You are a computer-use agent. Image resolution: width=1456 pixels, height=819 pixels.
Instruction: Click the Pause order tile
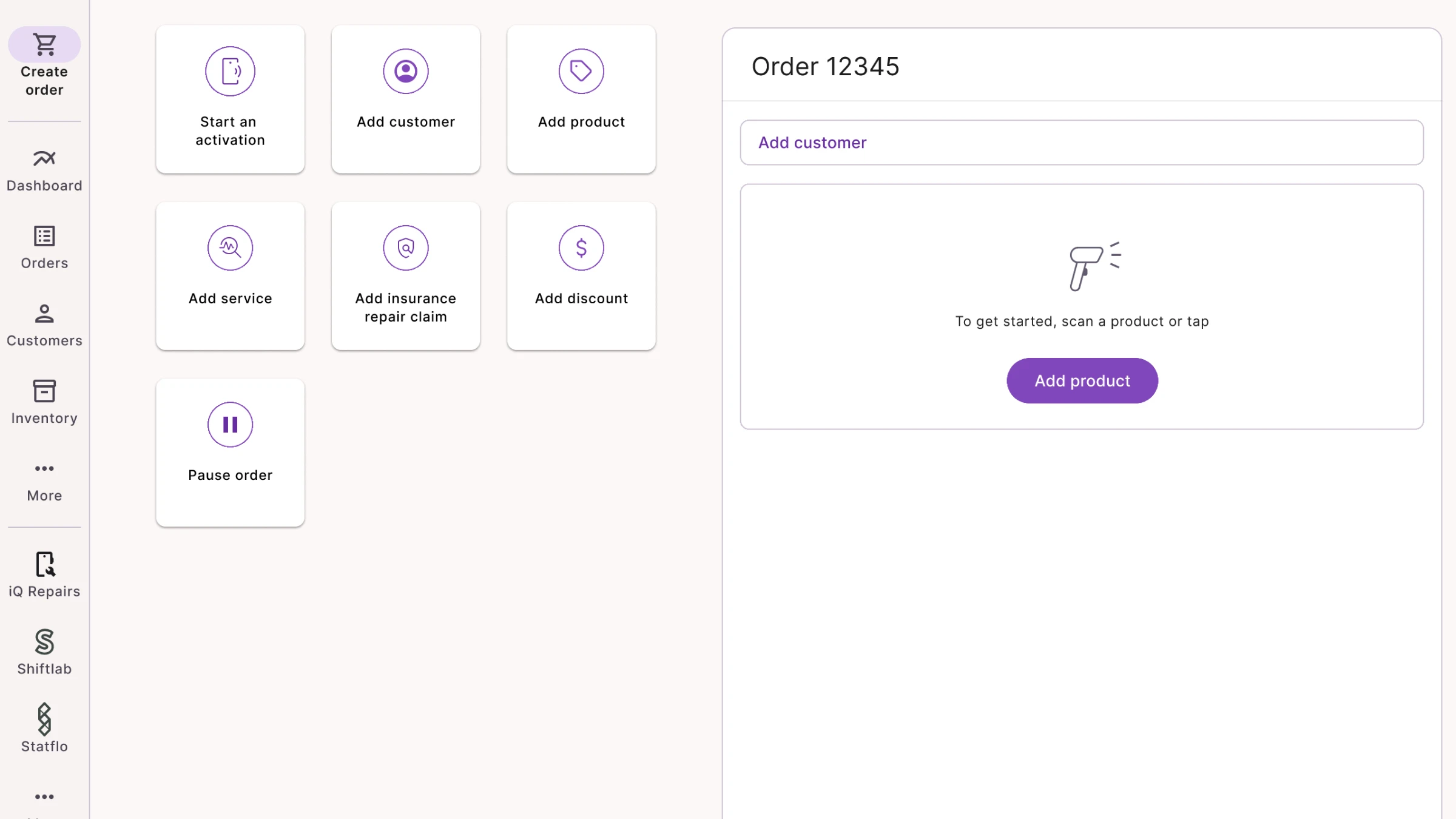tap(230, 453)
